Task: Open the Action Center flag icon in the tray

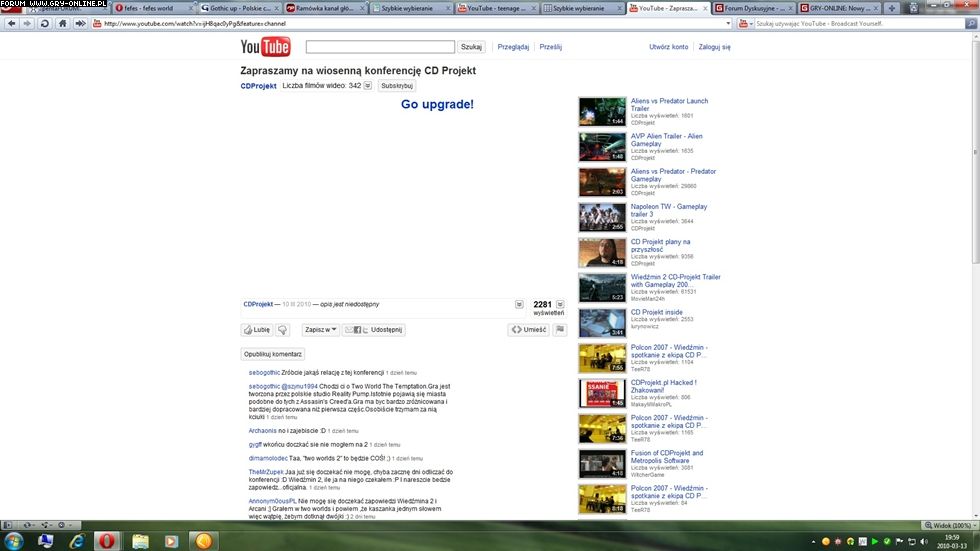Action: (x=899, y=541)
